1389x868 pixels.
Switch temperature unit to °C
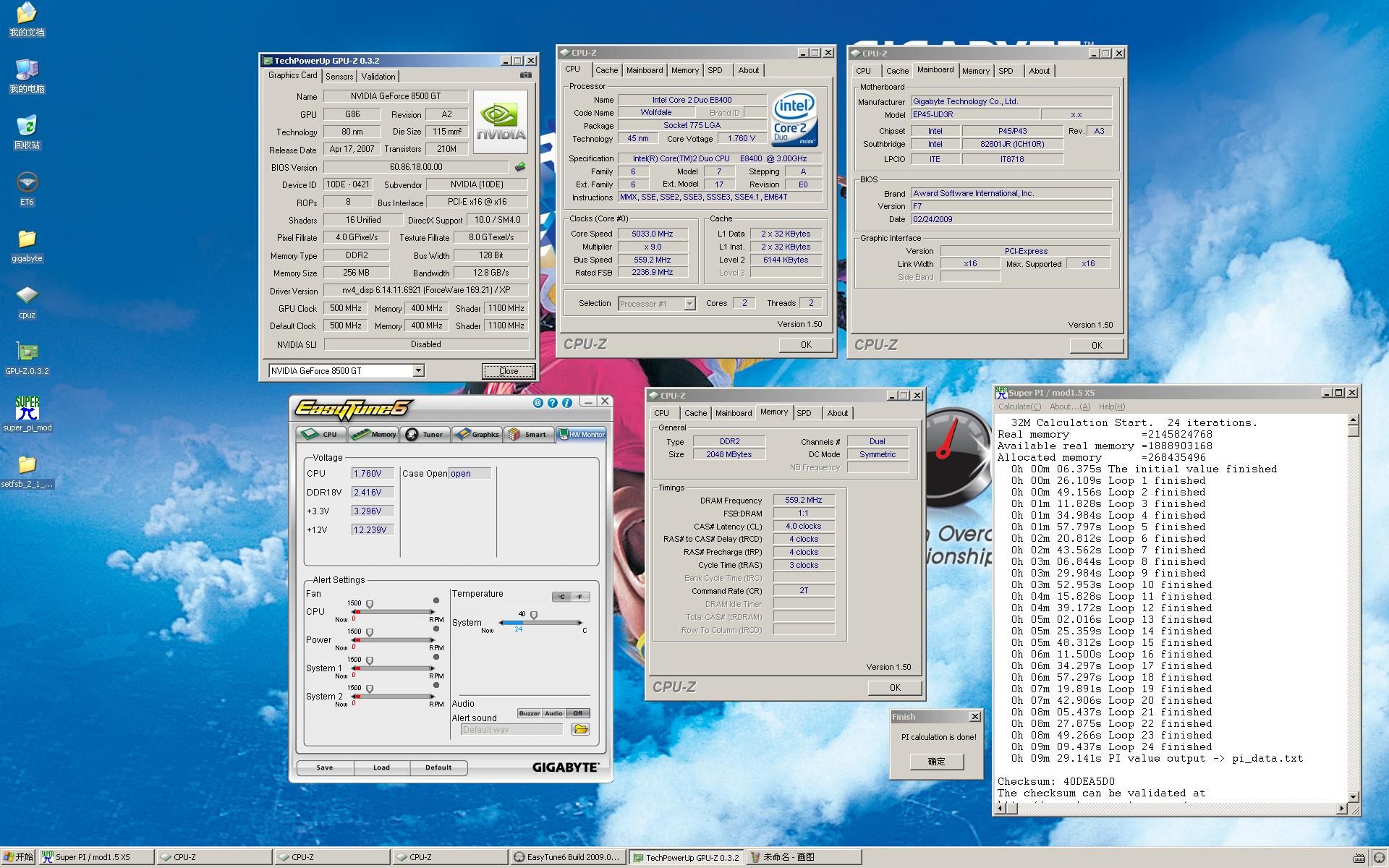pos(562,597)
